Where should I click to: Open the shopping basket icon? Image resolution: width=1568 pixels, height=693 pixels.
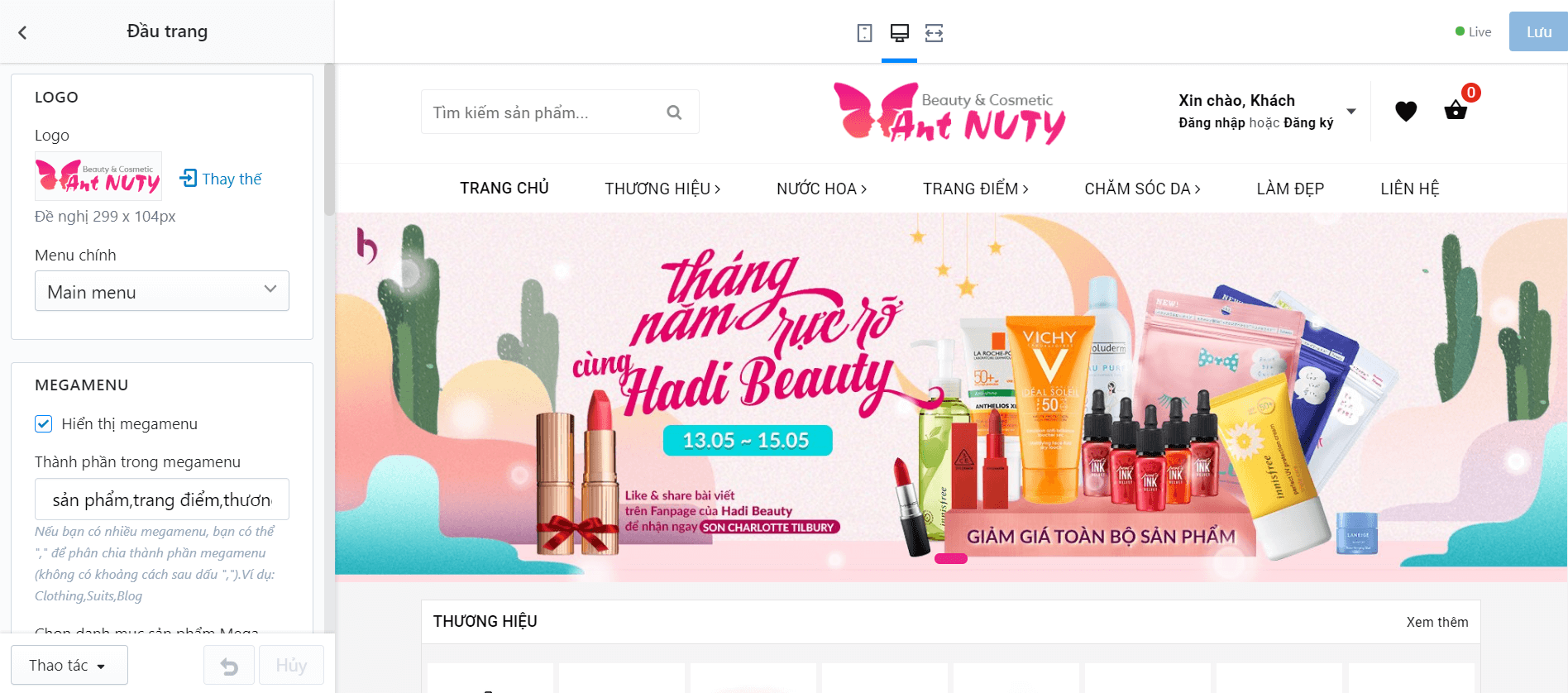coord(1456,110)
